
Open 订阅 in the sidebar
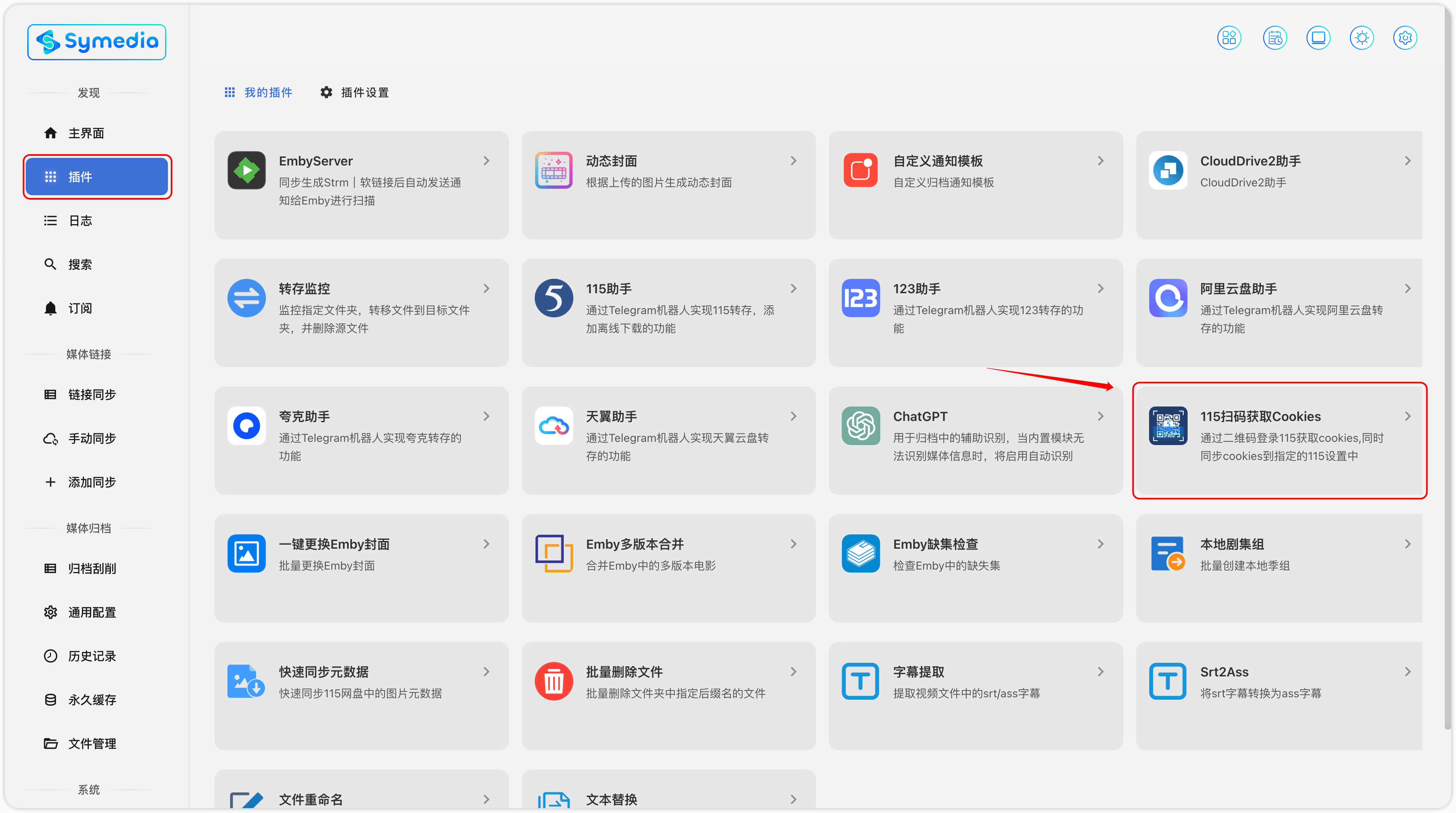(x=97, y=308)
